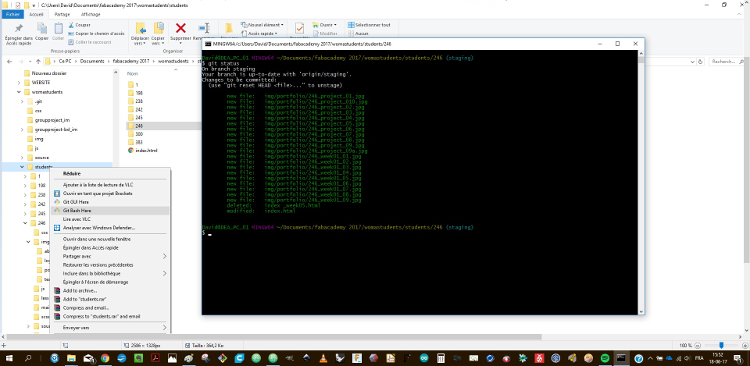Expand folder 242 in the tree
Viewport: 750px width, 366px height.
[25, 204]
